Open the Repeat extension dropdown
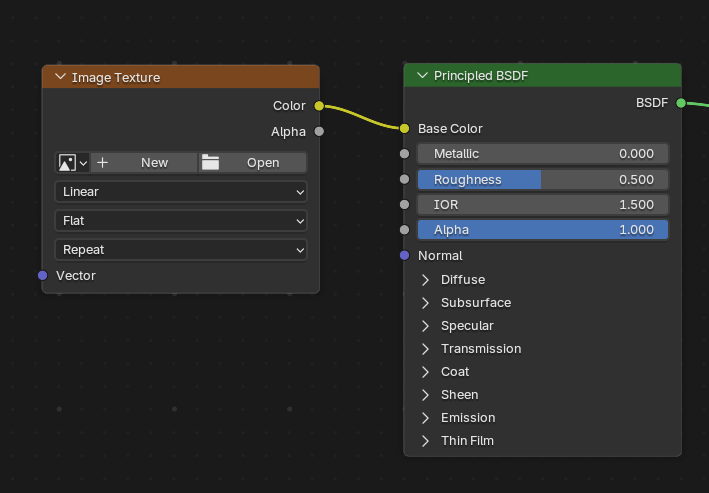This screenshot has width=709, height=493. coord(181,250)
